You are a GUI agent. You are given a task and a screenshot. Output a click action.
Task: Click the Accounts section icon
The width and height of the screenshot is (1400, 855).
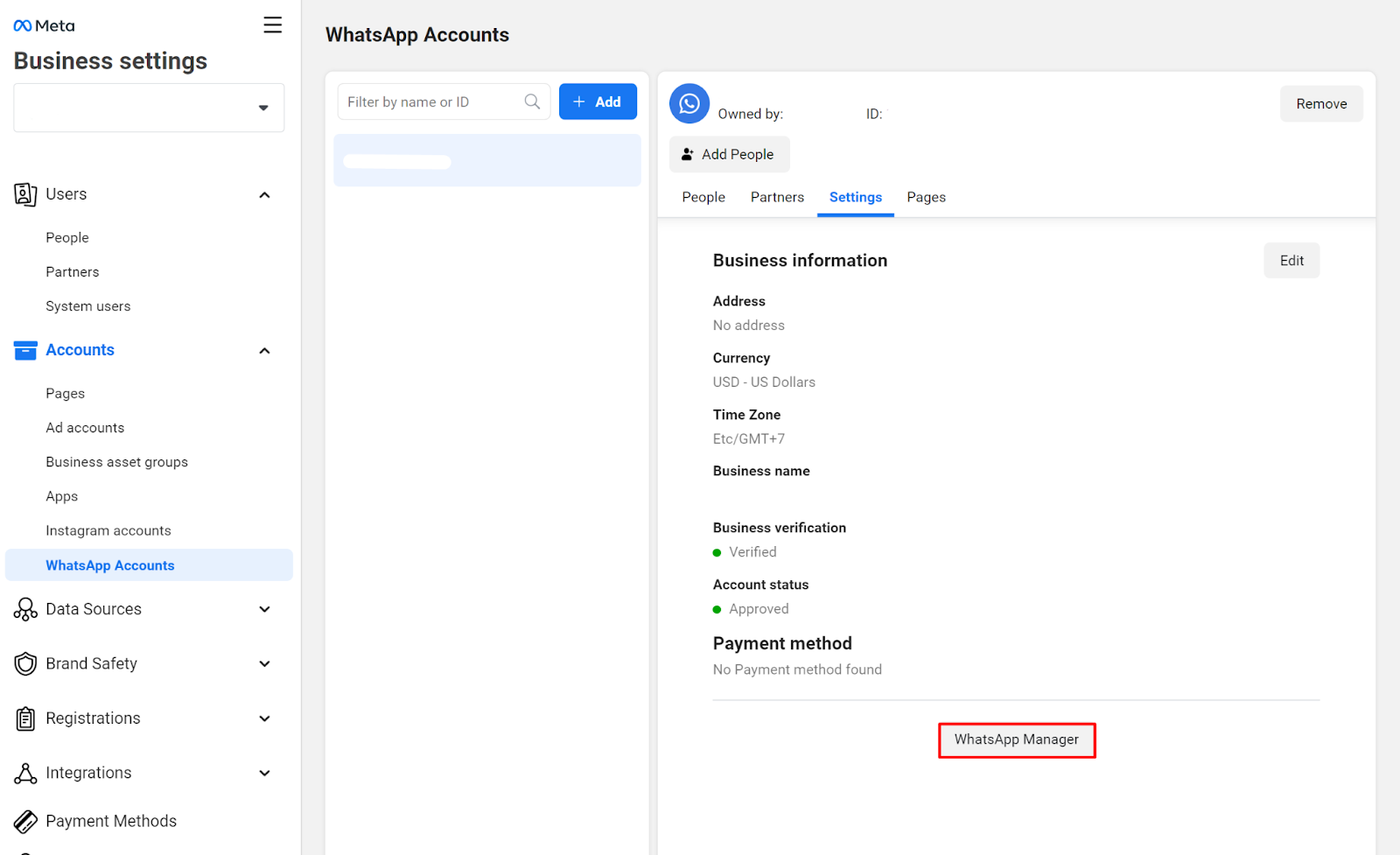click(25, 350)
